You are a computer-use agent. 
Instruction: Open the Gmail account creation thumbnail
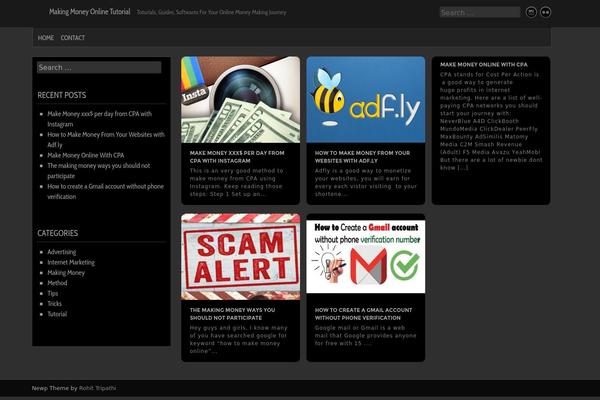tap(366, 256)
